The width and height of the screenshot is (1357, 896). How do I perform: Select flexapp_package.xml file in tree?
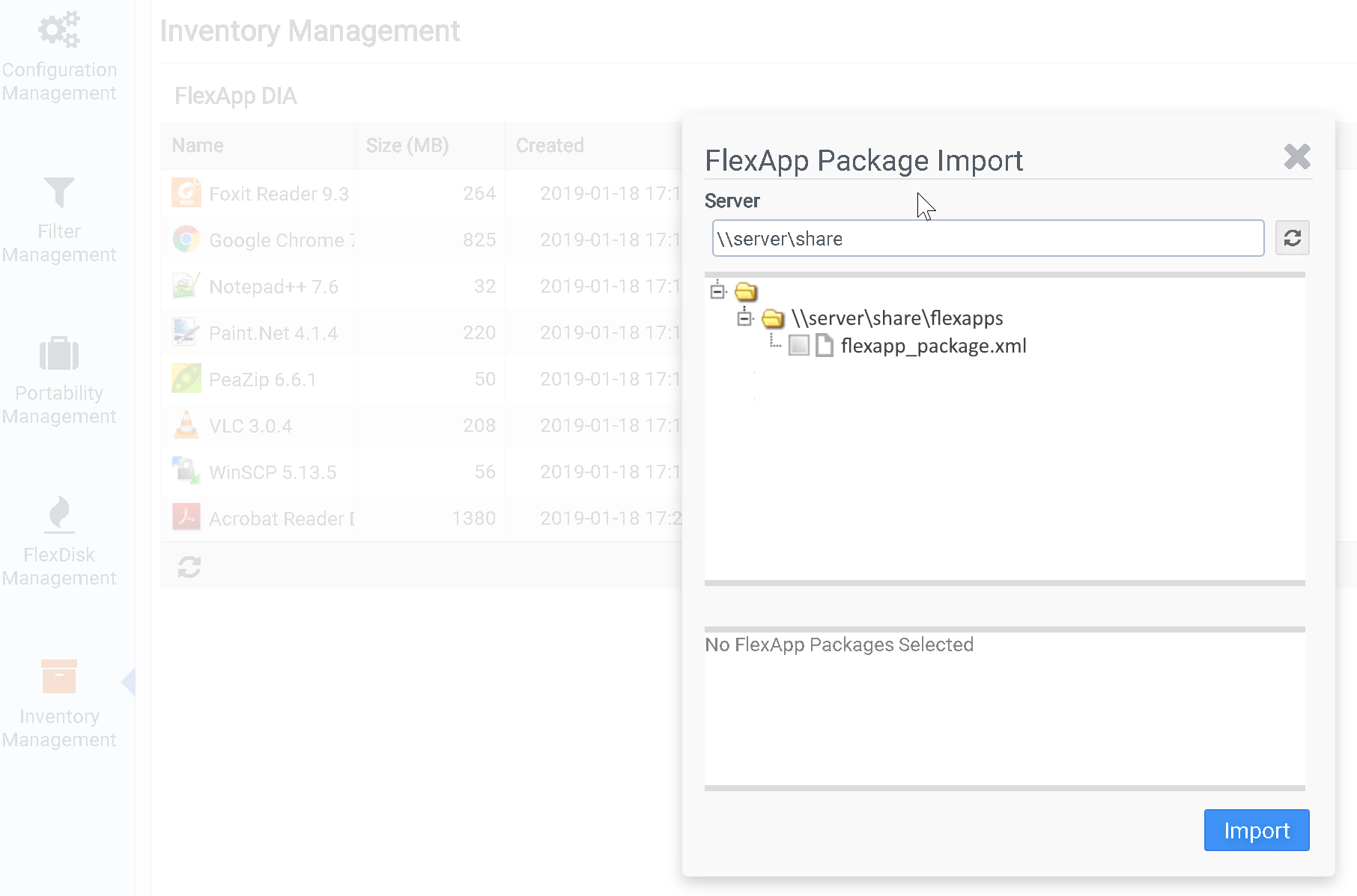(x=932, y=346)
